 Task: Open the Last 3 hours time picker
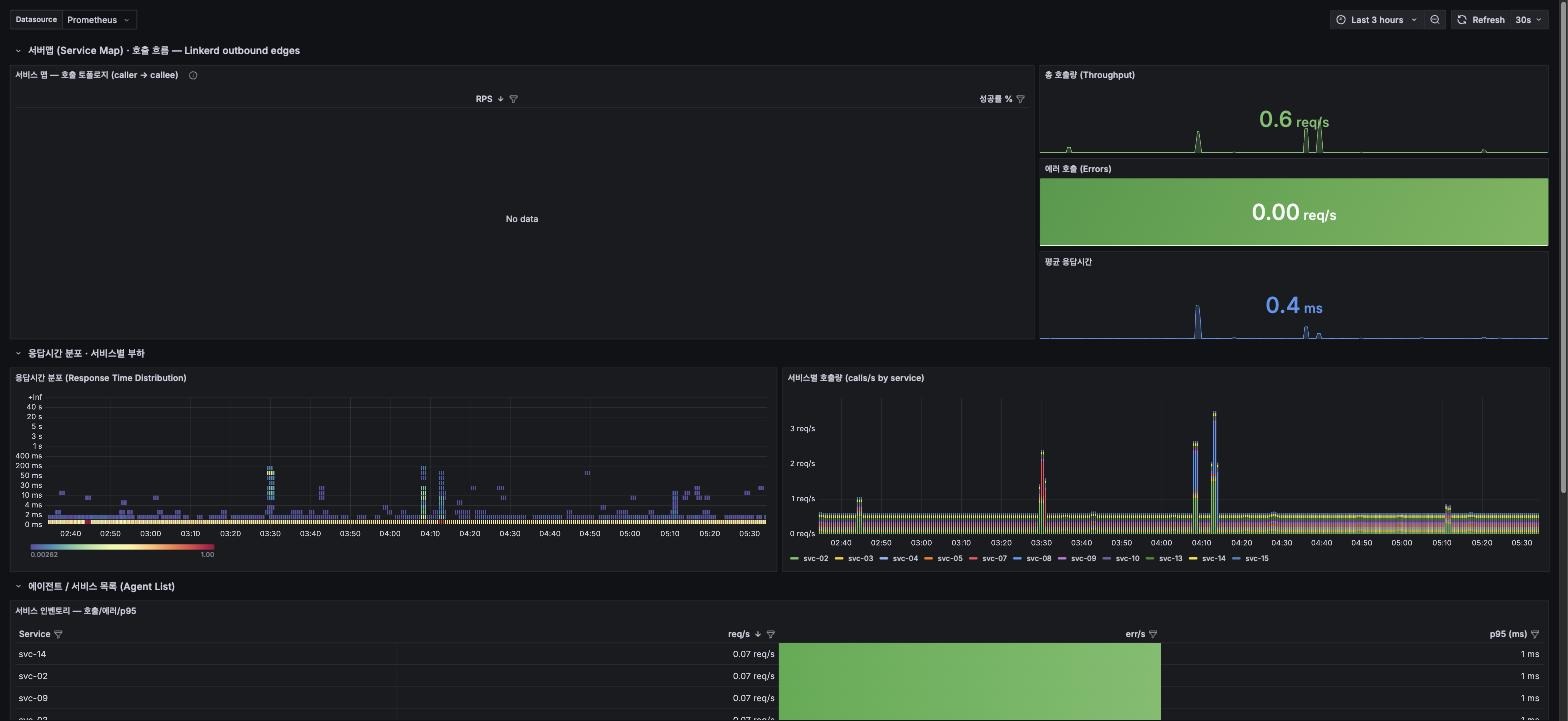click(1376, 20)
